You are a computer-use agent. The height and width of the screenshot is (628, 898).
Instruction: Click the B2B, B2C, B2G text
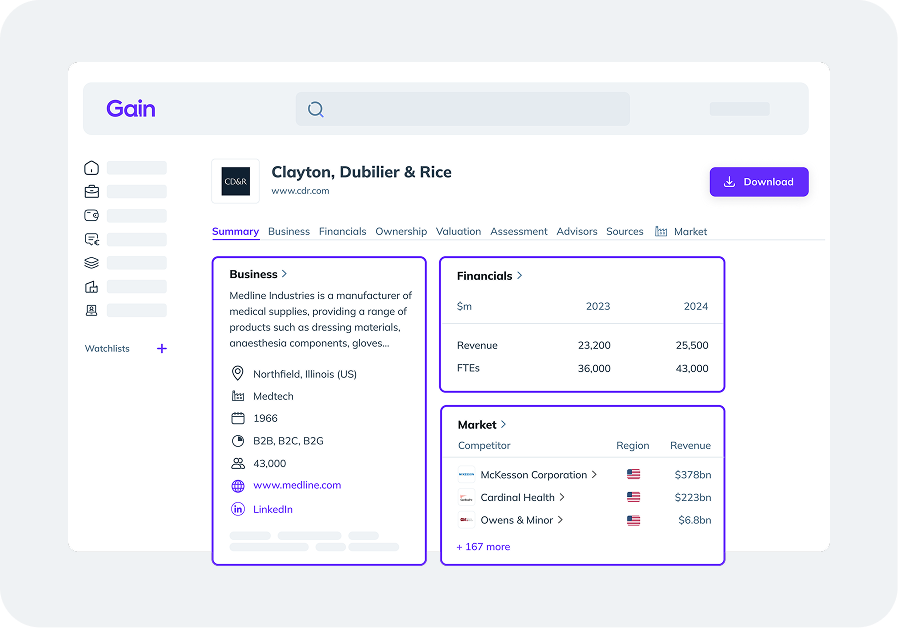click(288, 441)
